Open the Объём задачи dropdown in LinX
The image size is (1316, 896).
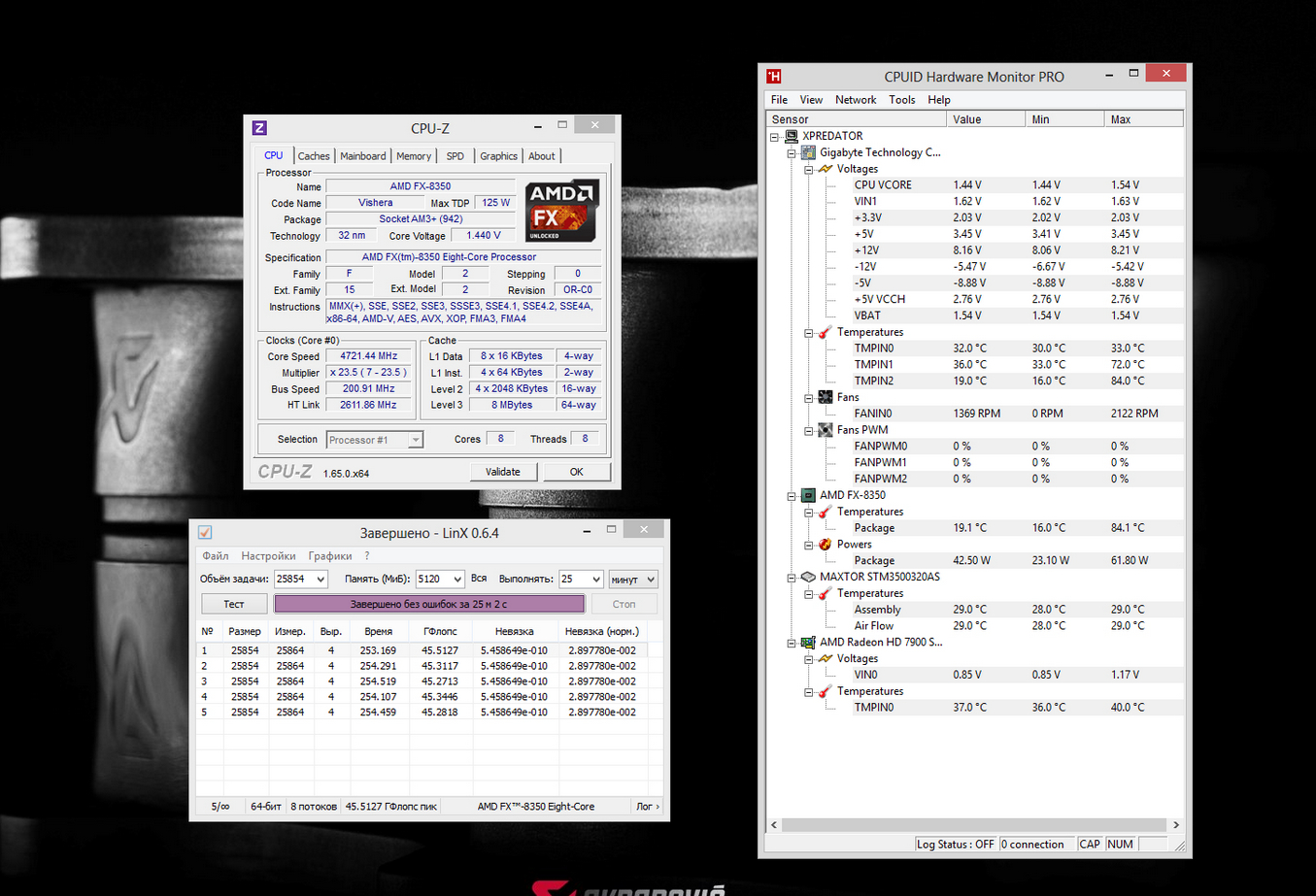pos(319,580)
